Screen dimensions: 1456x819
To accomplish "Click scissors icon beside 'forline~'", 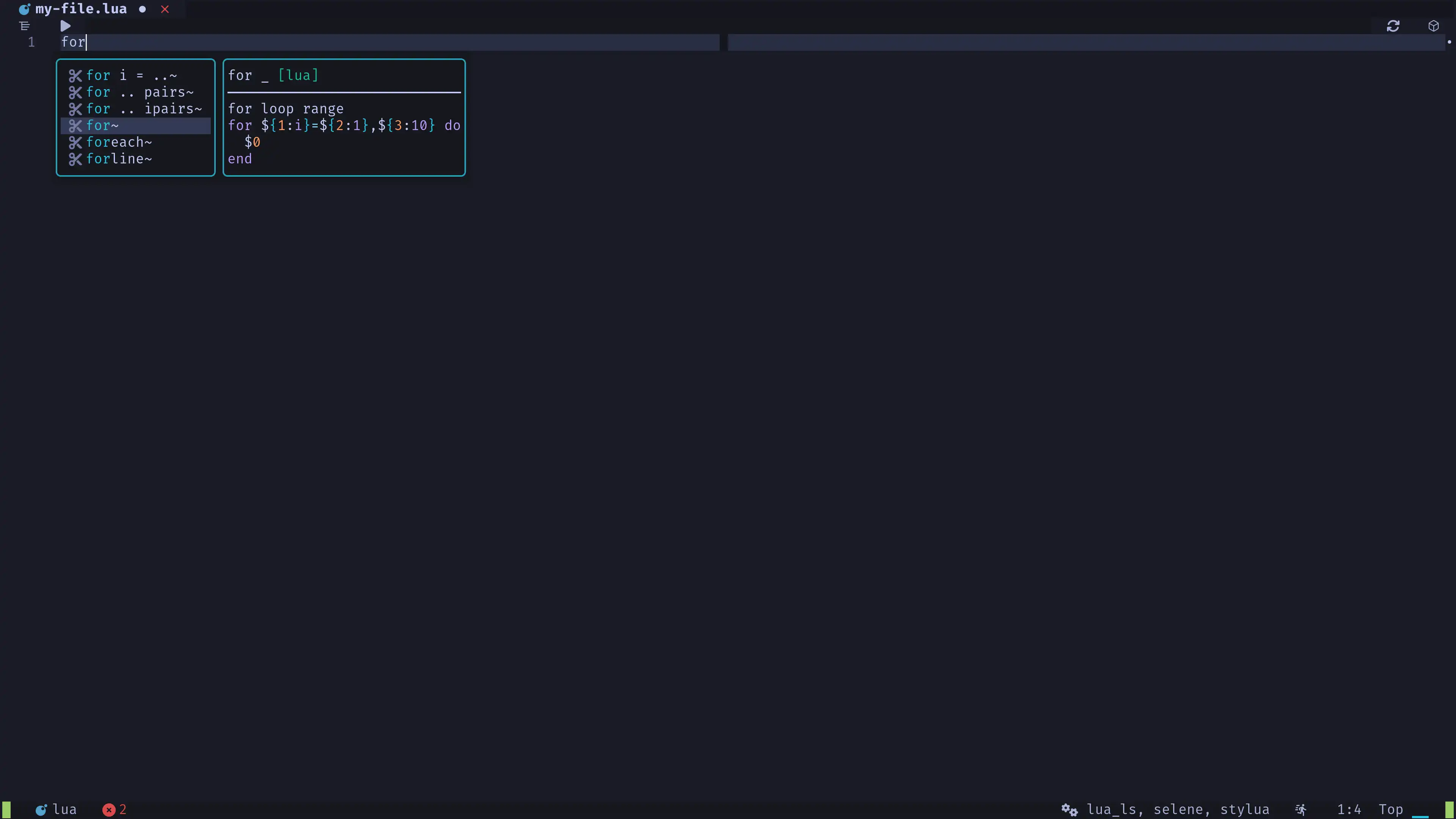I will [75, 159].
